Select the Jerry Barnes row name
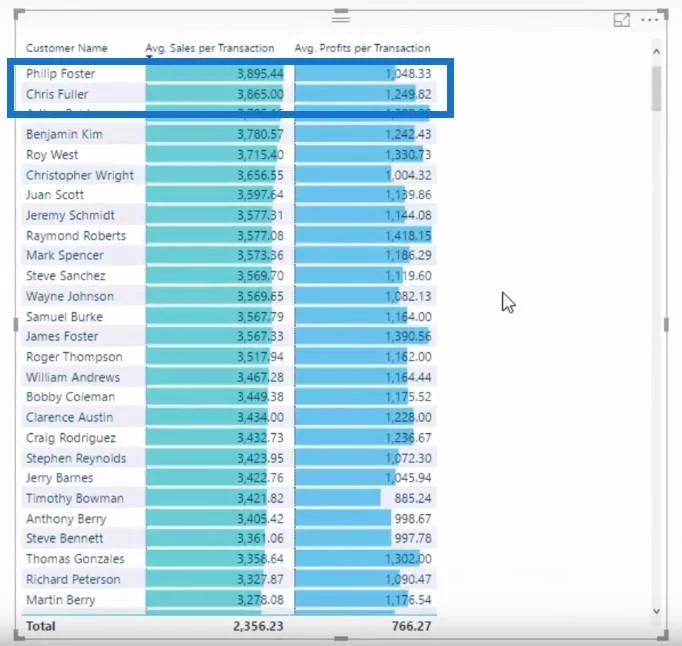Screen dimensions: 682x646 (x=60, y=477)
